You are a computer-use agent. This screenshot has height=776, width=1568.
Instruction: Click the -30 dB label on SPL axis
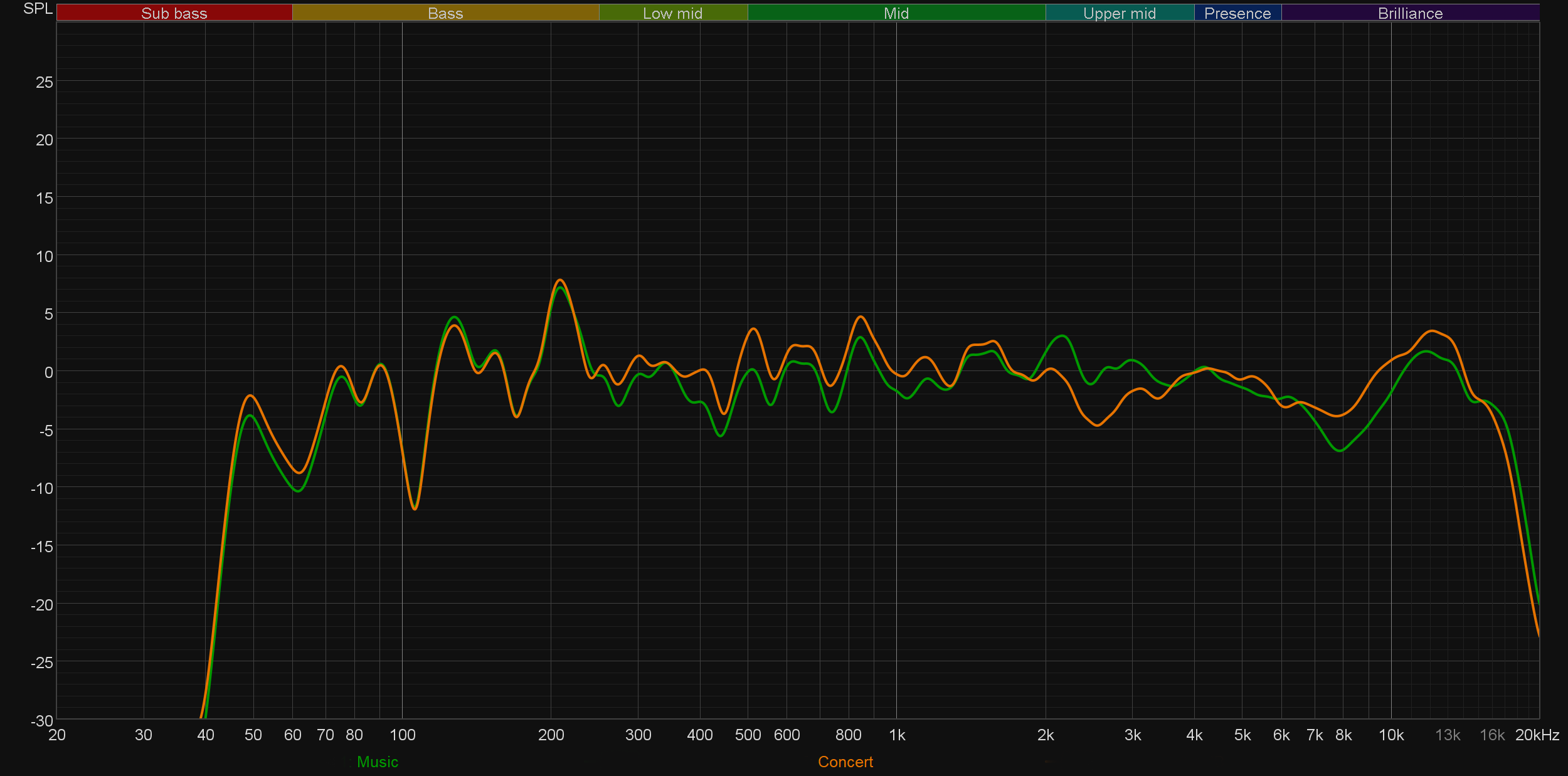click(41, 720)
